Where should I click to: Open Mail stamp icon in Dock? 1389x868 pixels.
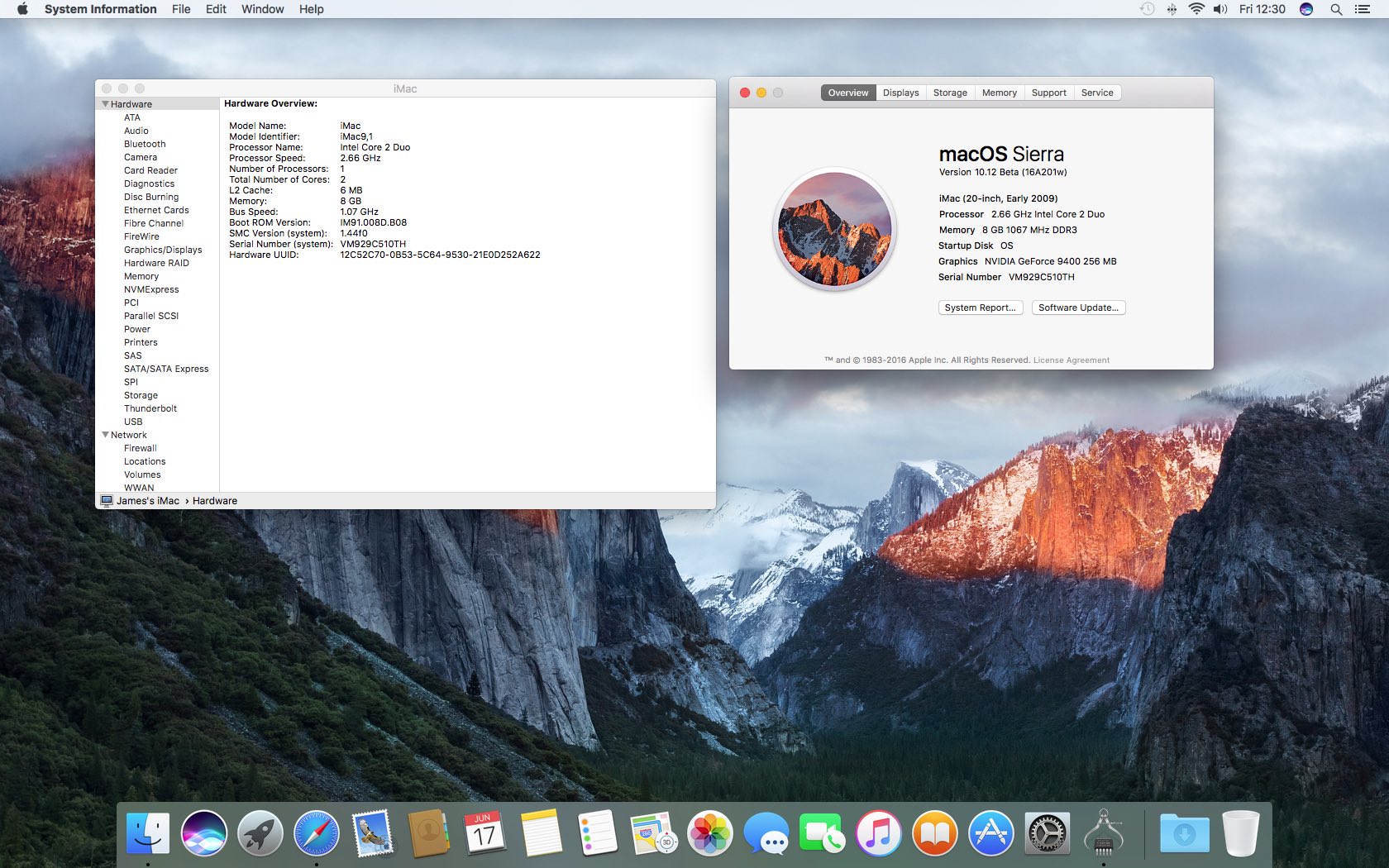[x=373, y=832]
